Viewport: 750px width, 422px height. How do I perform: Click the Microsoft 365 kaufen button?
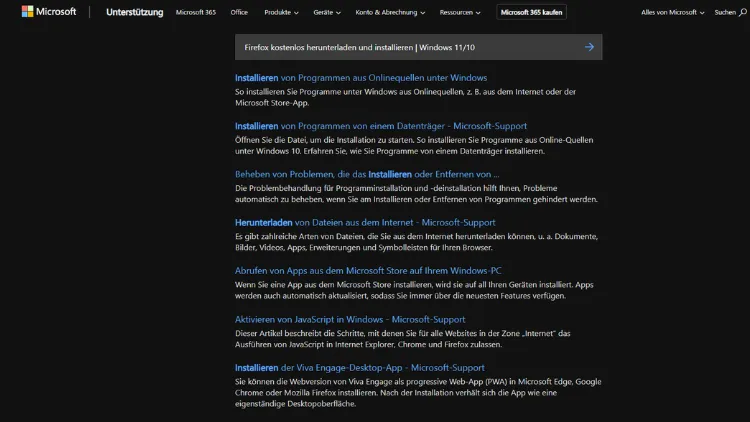click(x=531, y=12)
